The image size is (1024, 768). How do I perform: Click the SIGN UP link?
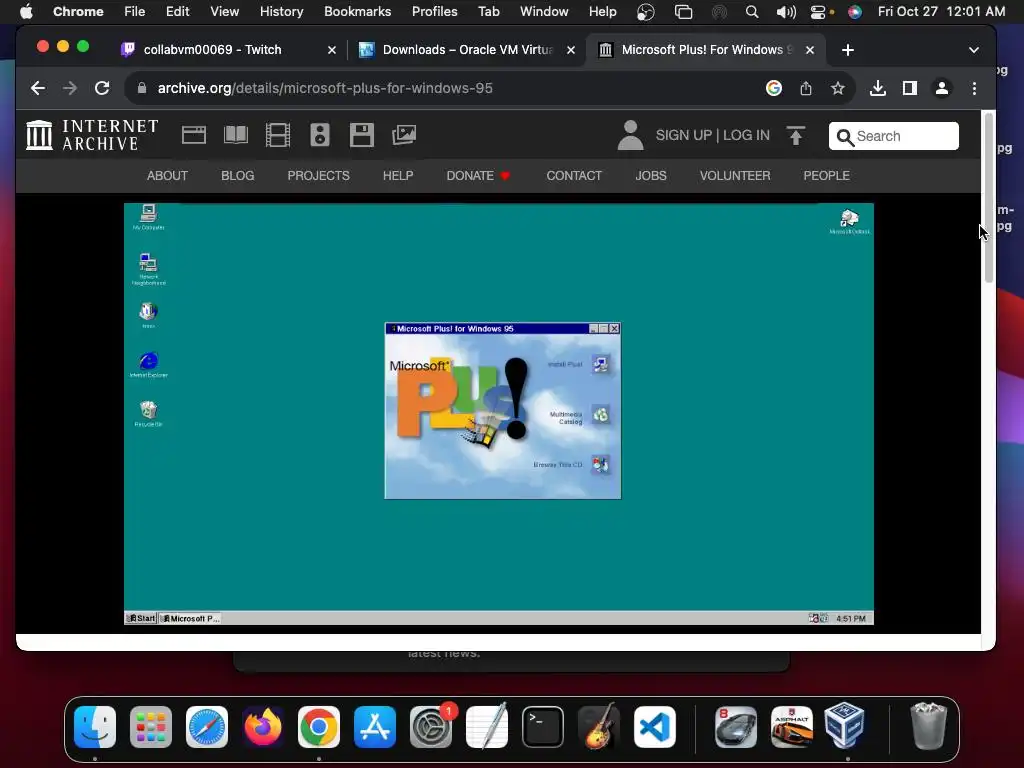(684, 135)
